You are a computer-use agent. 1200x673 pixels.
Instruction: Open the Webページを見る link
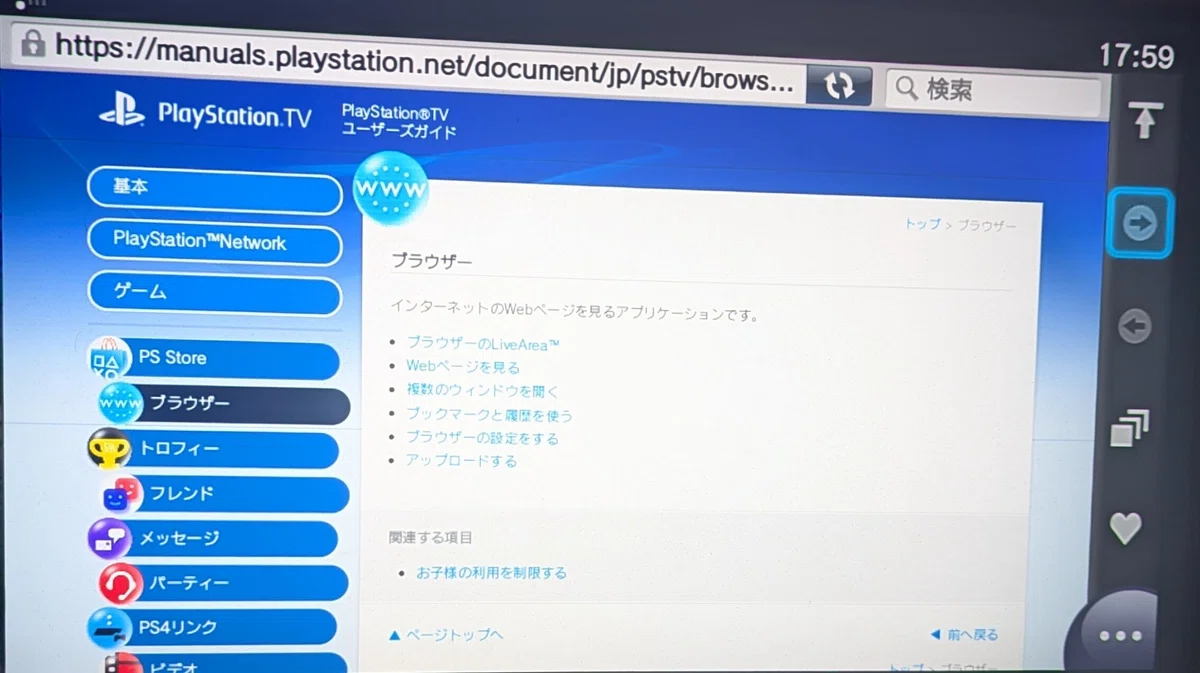(x=463, y=367)
